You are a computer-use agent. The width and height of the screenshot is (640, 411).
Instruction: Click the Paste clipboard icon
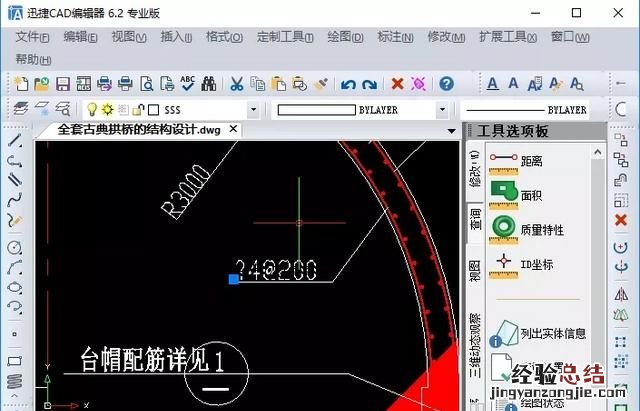pyautogui.click(x=279, y=84)
